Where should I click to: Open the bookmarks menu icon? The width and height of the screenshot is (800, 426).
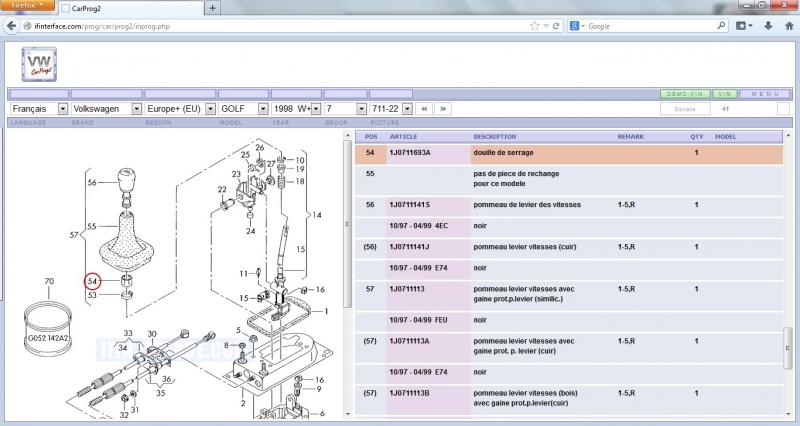coord(744,26)
